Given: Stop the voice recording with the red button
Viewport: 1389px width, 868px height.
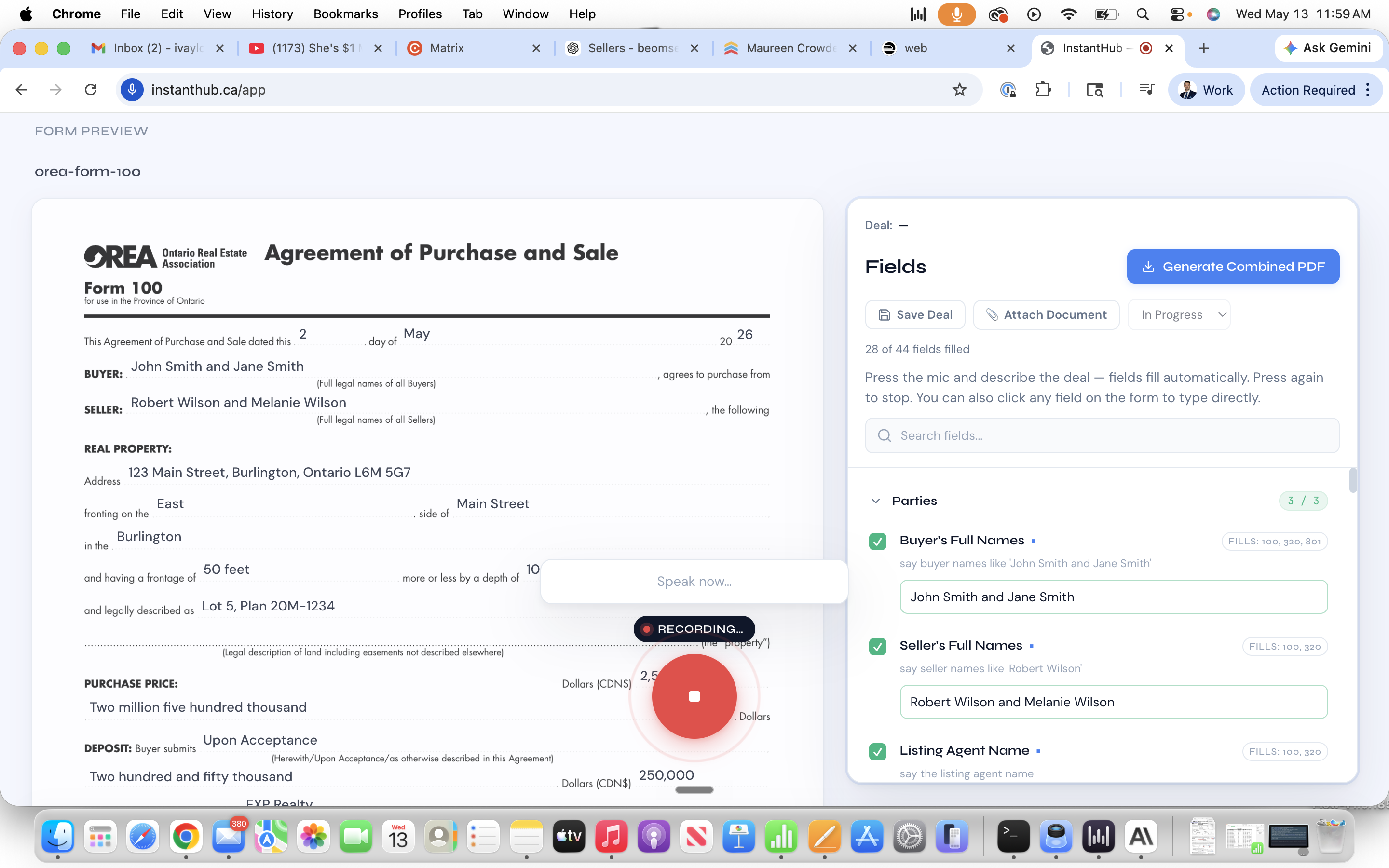Looking at the screenshot, I should point(694,696).
